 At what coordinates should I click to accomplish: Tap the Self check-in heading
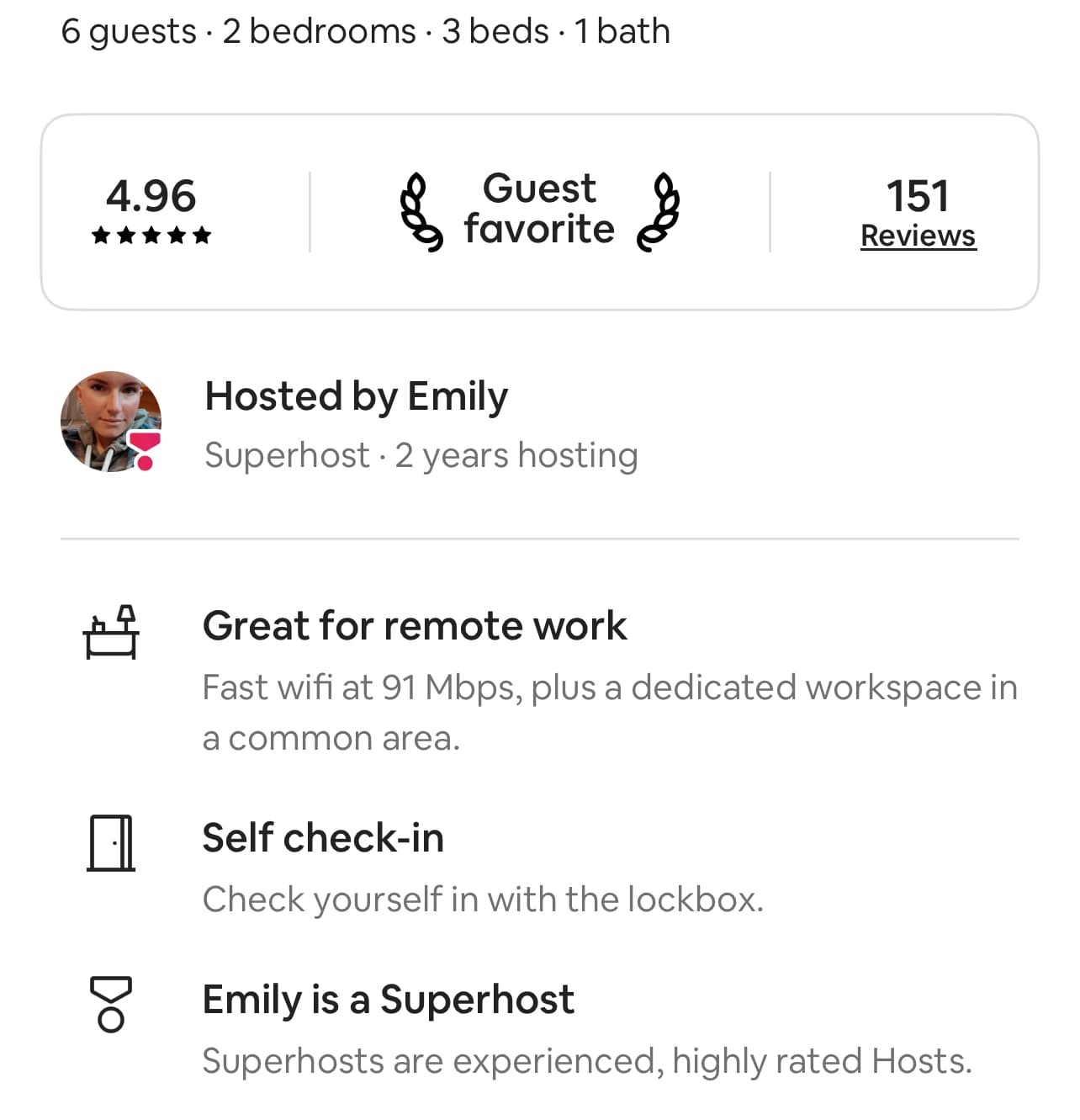click(323, 838)
